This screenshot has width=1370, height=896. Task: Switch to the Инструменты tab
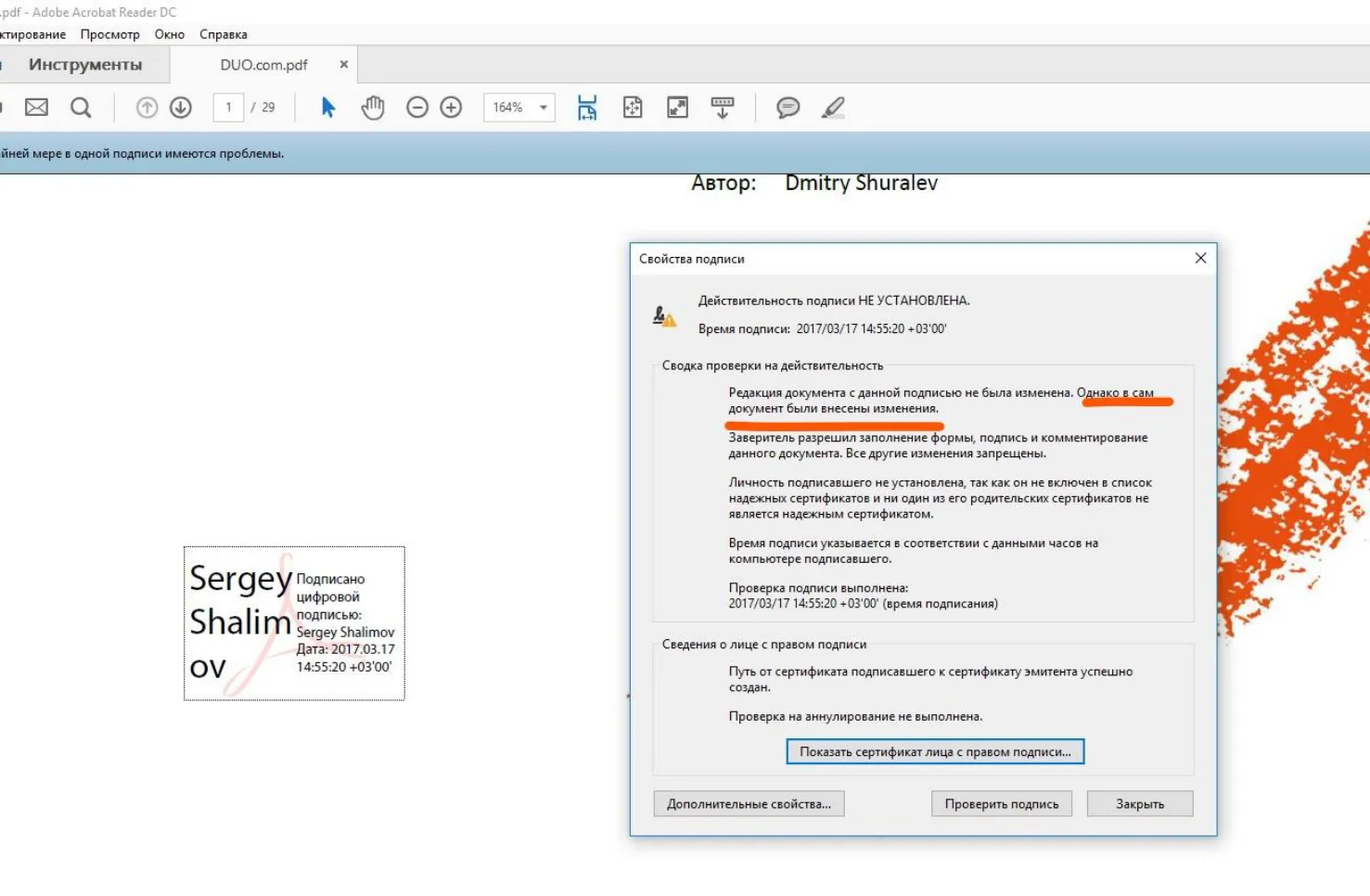(85, 65)
